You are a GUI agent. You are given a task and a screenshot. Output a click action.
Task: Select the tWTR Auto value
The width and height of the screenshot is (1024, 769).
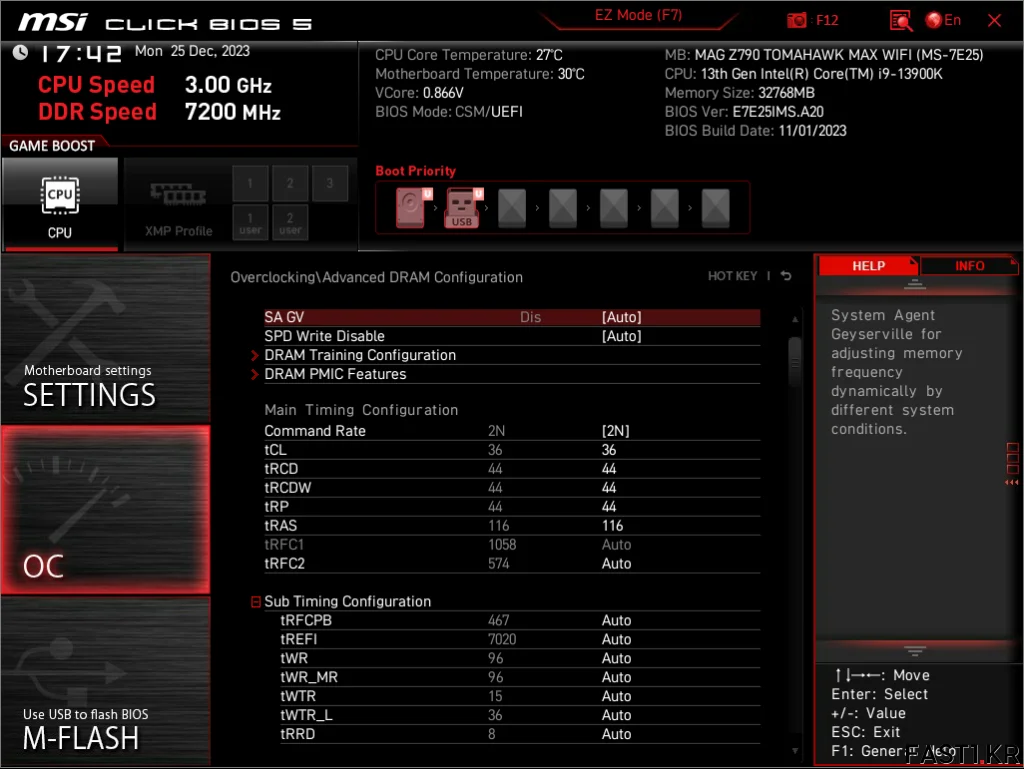[616, 696]
